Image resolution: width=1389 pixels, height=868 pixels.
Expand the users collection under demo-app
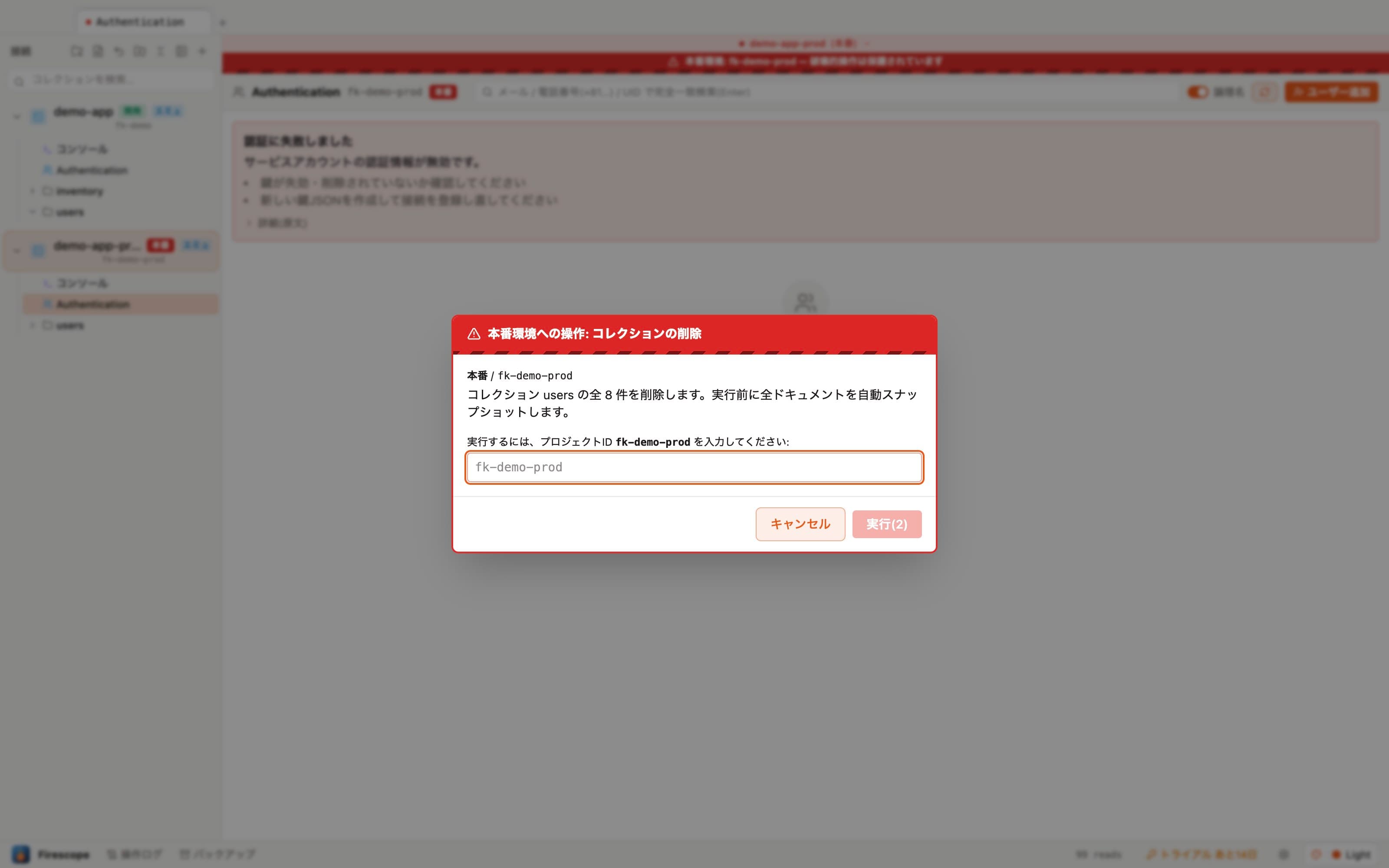pyautogui.click(x=32, y=212)
